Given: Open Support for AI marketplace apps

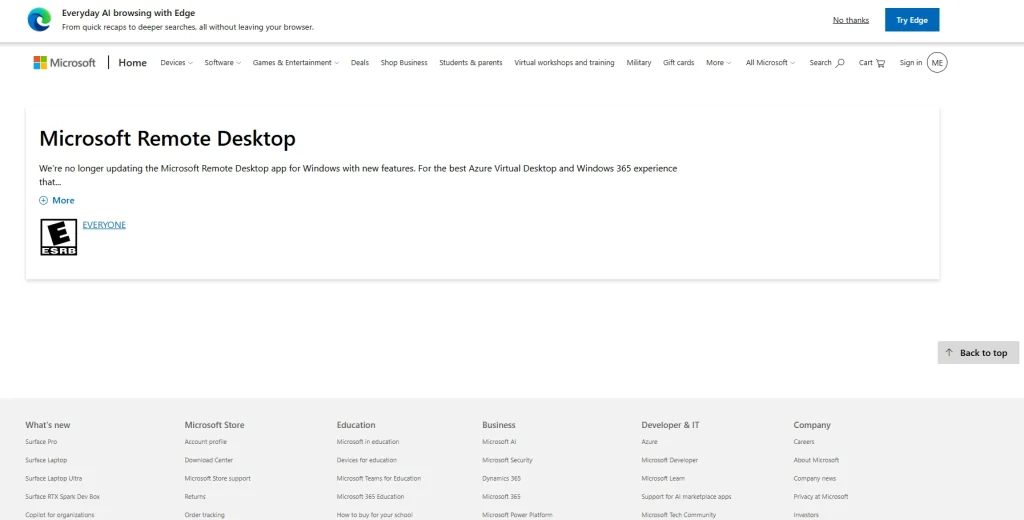Looking at the screenshot, I should pyautogui.click(x=686, y=496).
